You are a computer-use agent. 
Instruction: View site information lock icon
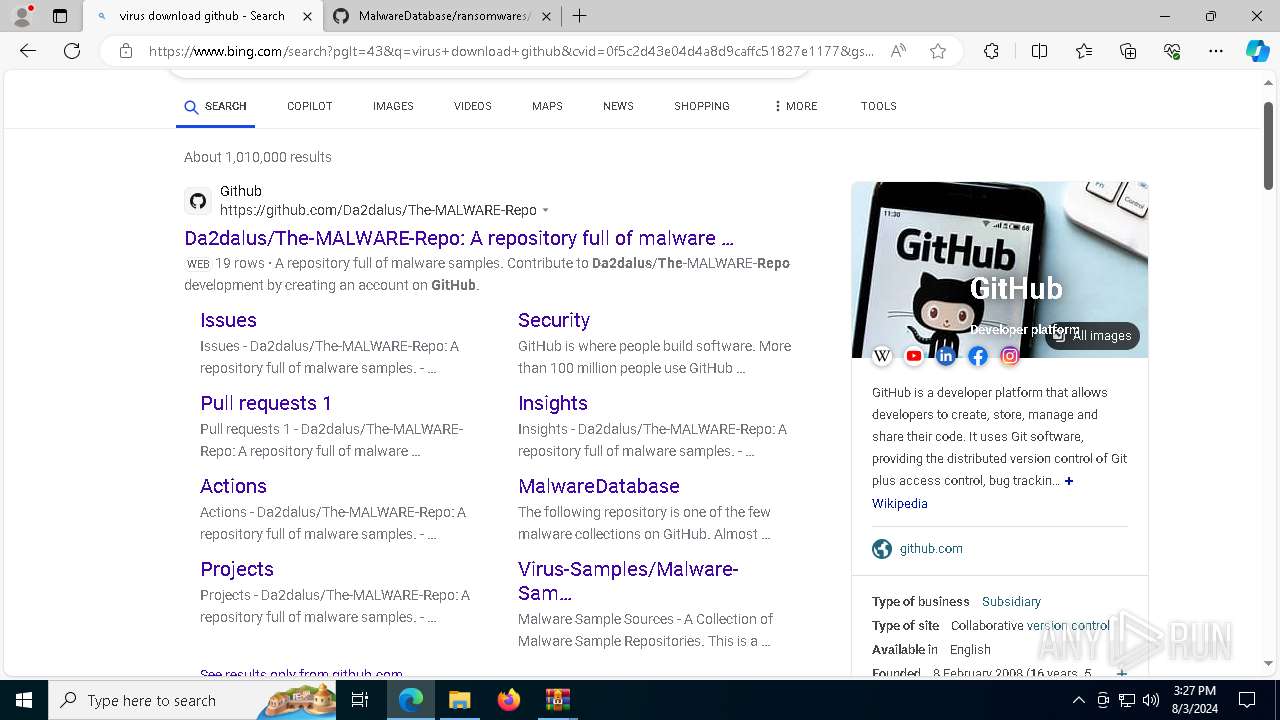pyautogui.click(x=126, y=51)
